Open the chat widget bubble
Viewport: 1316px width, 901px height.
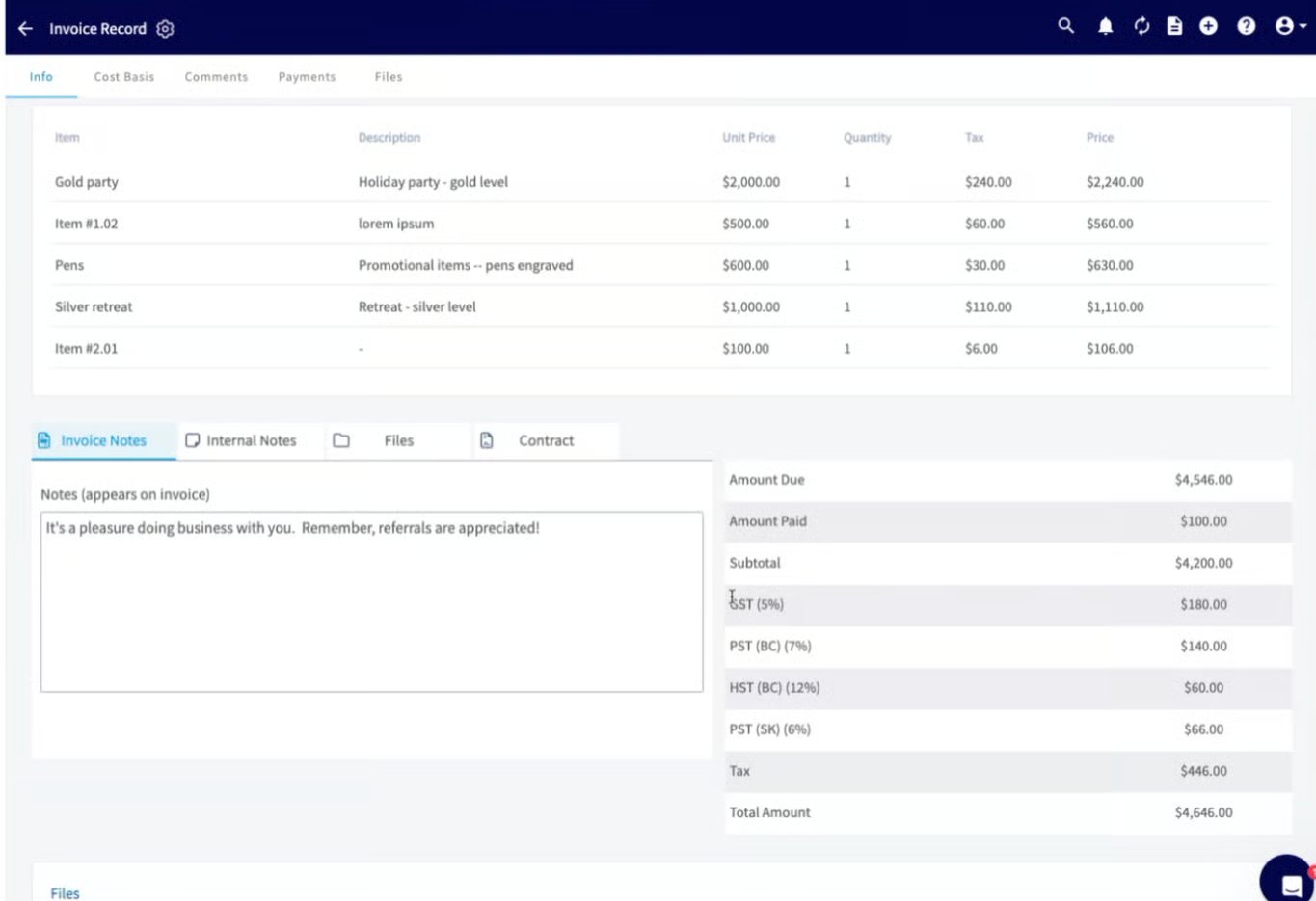1290,881
